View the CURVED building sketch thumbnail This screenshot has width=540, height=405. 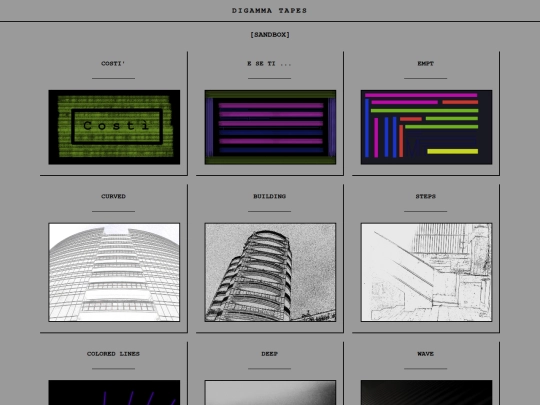(x=114, y=272)
